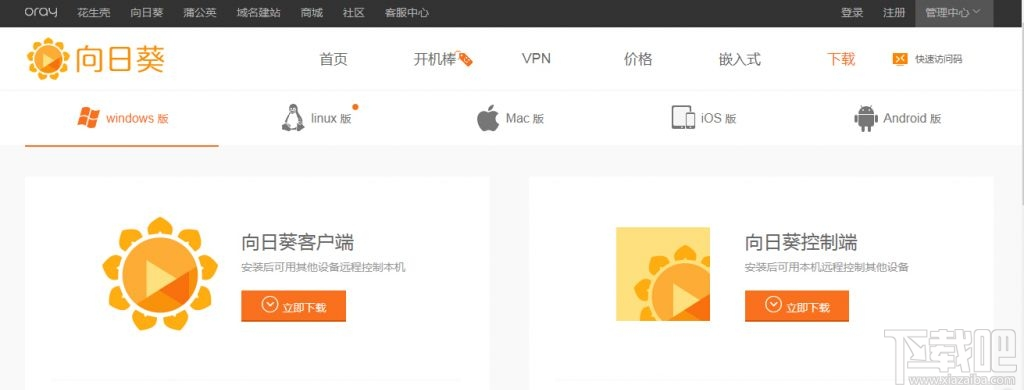1024x390 pixels.
Task: Click the Android robot icon
Action: click(866, 118)
